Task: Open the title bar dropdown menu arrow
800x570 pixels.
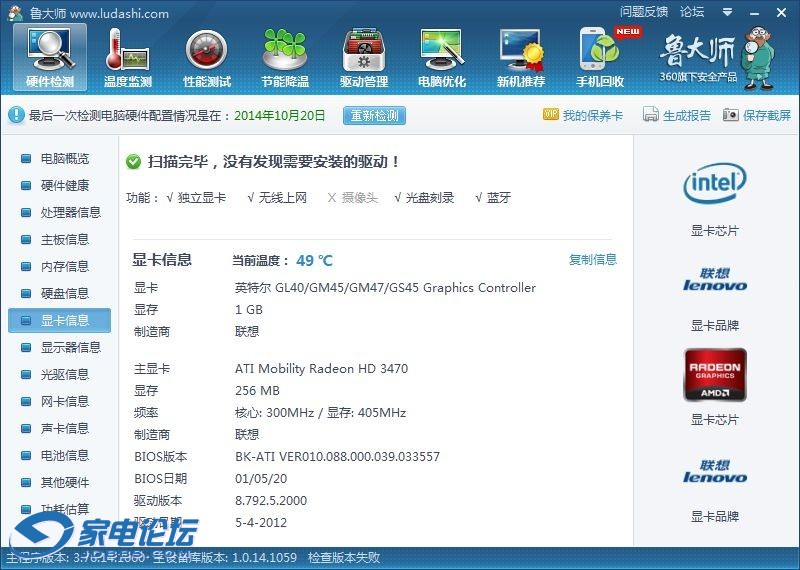Action: tap(728, 12)
